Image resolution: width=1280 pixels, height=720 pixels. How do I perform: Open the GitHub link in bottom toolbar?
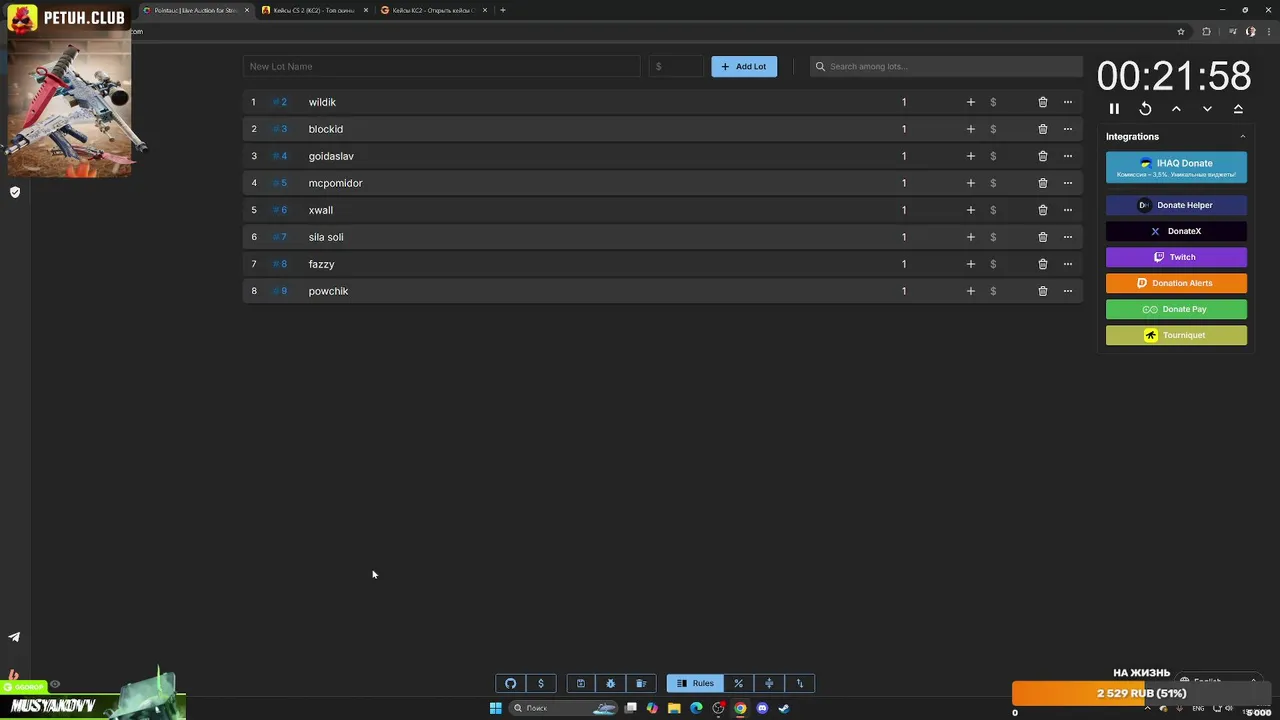coord(510,684)
